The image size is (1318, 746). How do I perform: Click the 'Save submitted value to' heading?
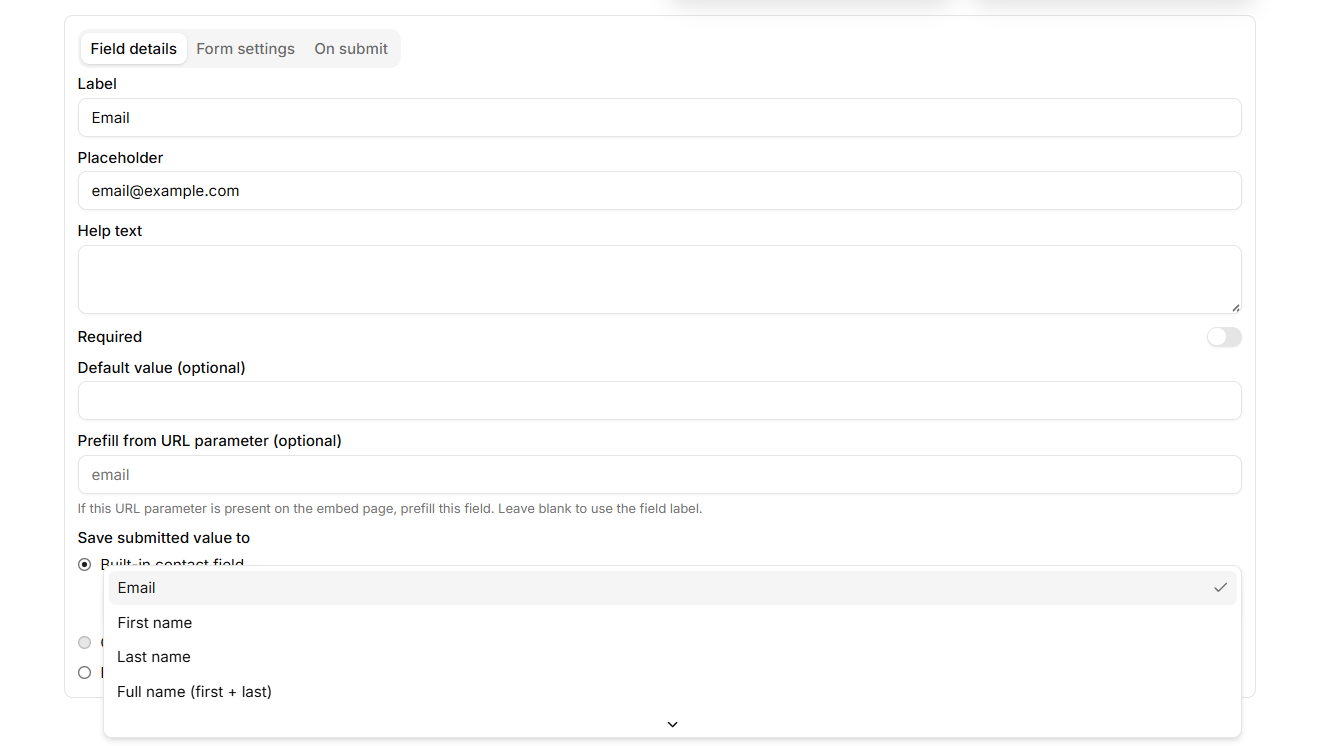164,538
